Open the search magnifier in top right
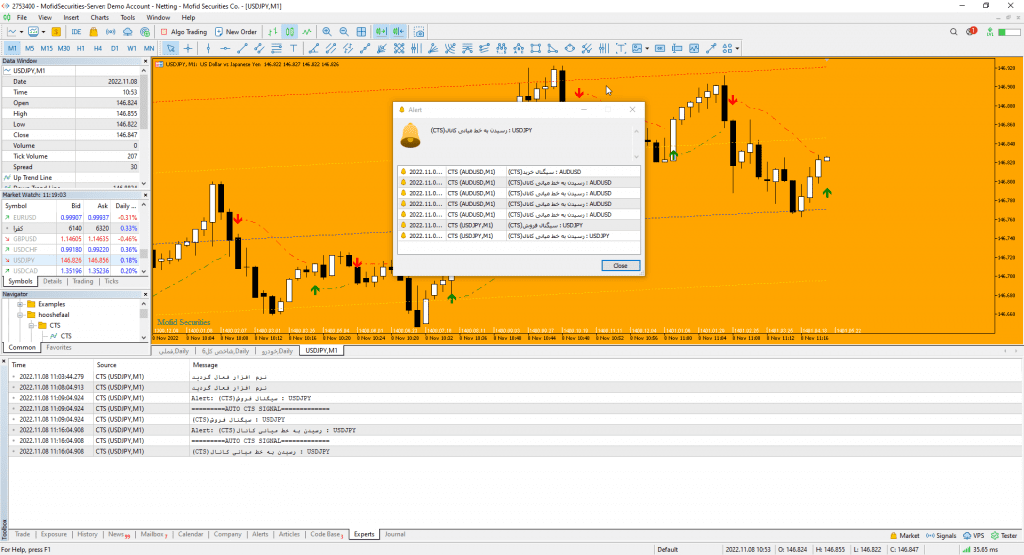 (x=953, y=31)
